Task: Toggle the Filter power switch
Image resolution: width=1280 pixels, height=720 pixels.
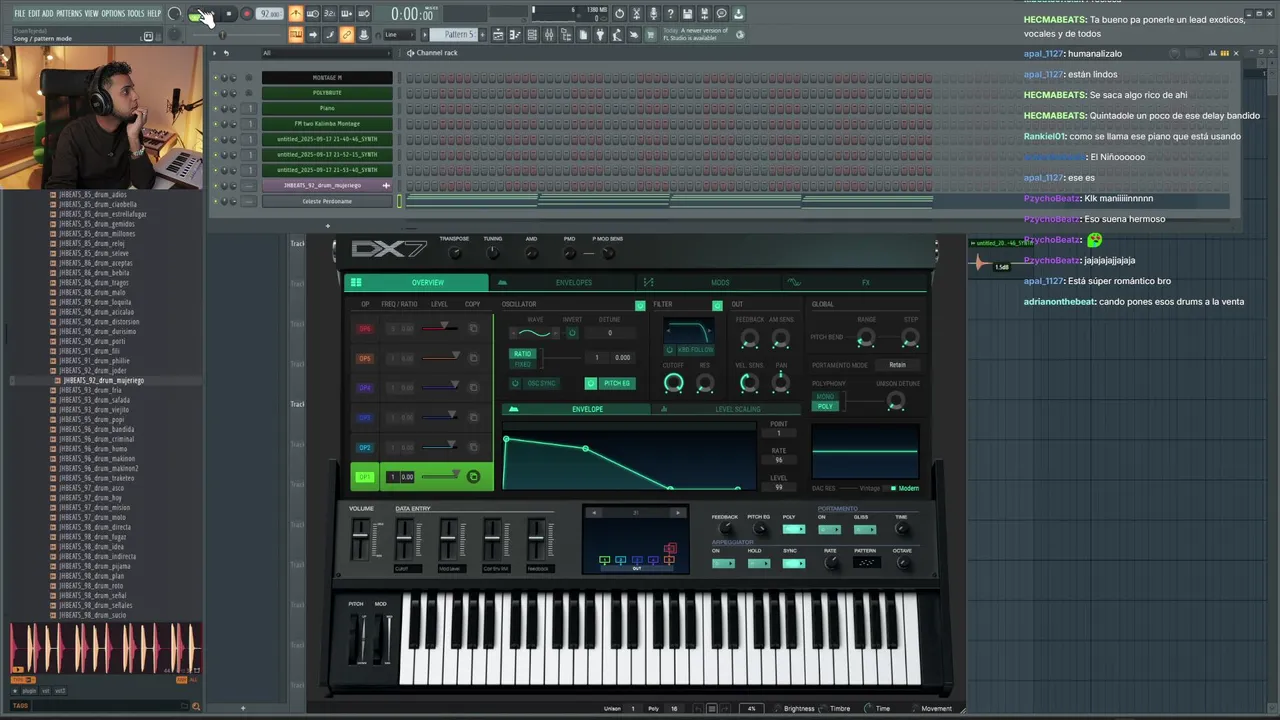Action: point(717,305)
